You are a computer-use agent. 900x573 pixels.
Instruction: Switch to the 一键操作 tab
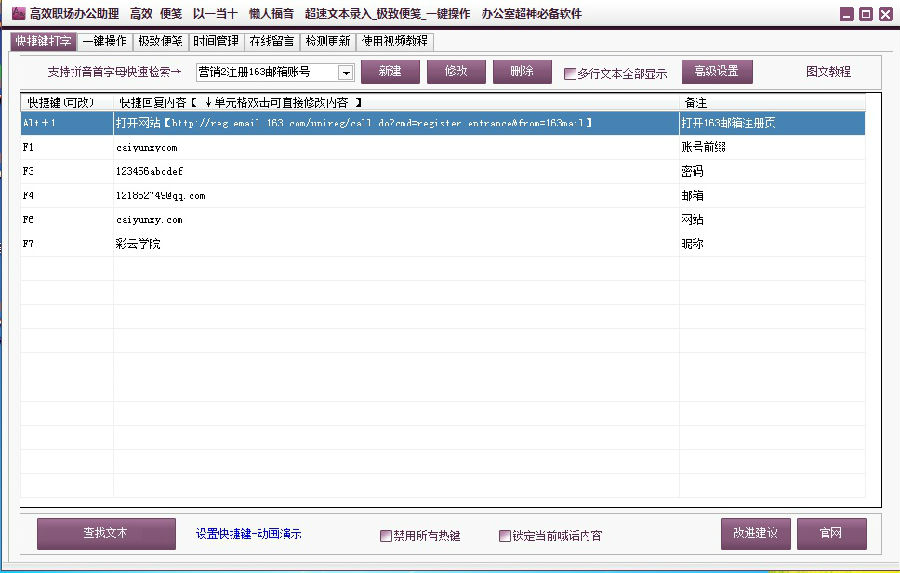(104, 41)
